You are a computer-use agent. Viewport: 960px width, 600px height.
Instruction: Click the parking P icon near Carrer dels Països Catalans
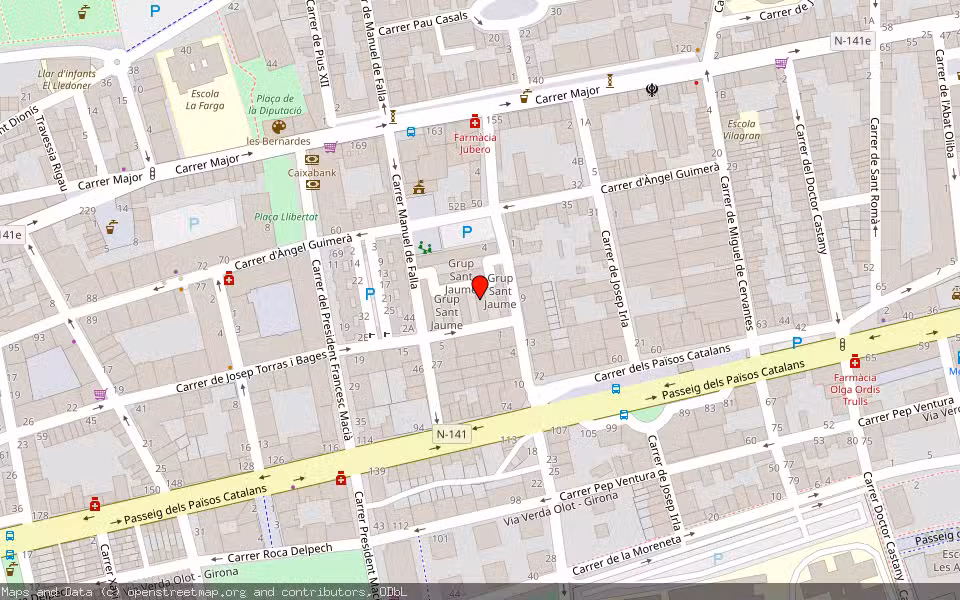(x=797, y=343)
